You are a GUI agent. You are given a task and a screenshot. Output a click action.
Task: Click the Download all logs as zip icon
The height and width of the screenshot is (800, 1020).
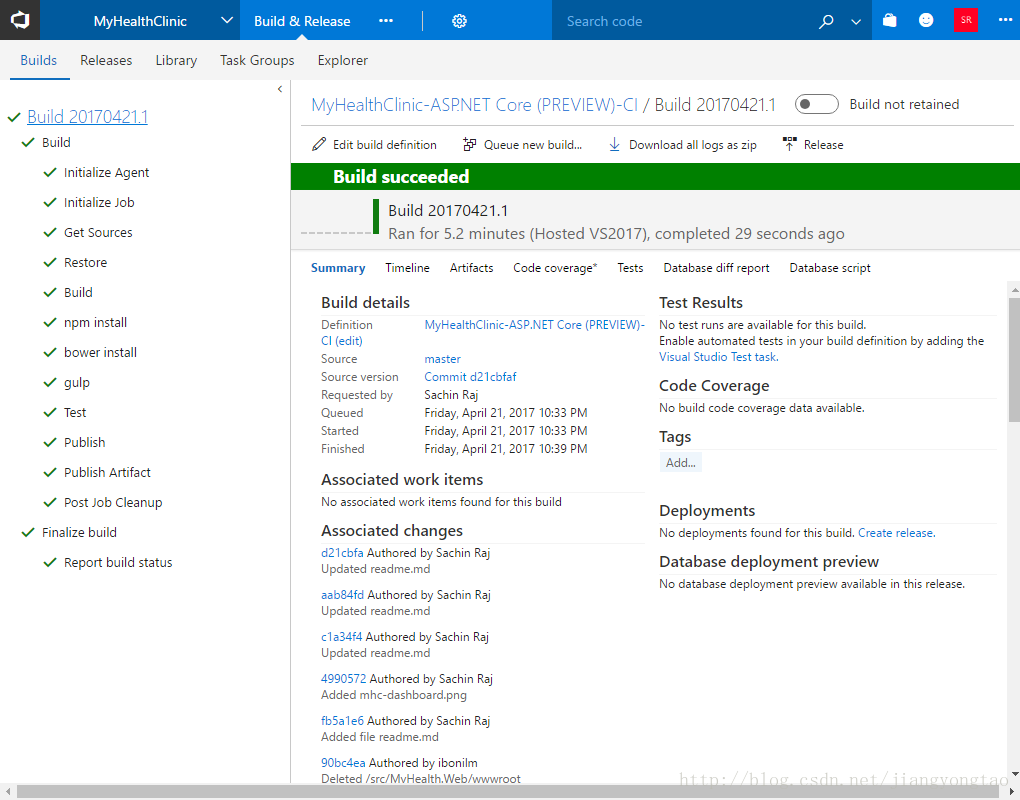pyautogui.click(x=614, y=144)
